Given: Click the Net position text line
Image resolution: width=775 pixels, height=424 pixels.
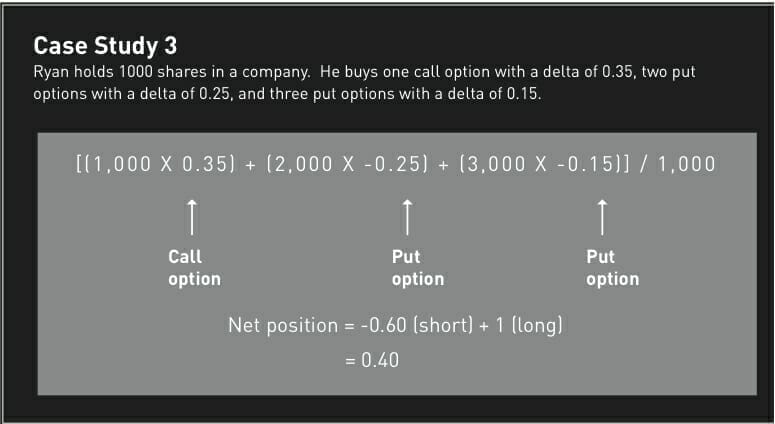Looking at the screenshot, I should point(395,327).
